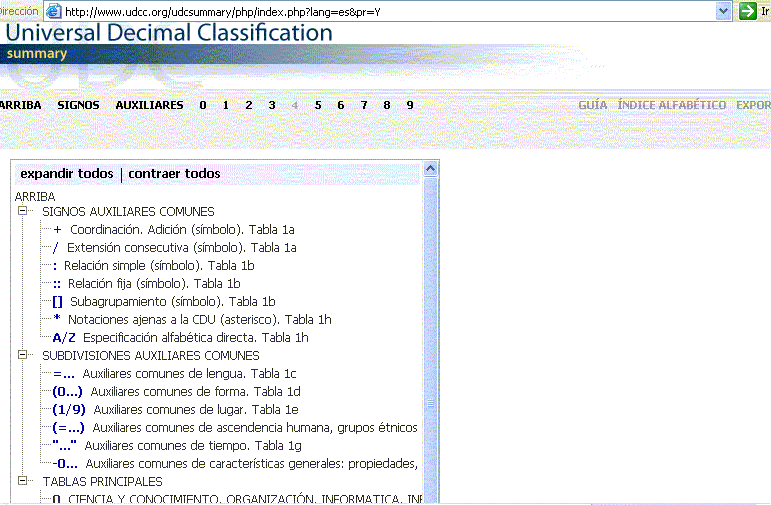771x505 pixels.
Task: Select class 5 in the navigation bar
Action: click(318, 105)
